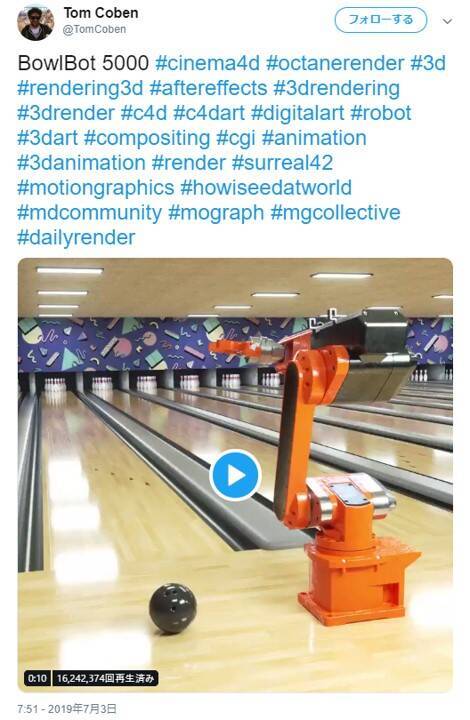Image resolution: width=470 pixels, height=720 pixels.
Task: Click the 0:10 video duration badge
Action: (x=37, y=678)
